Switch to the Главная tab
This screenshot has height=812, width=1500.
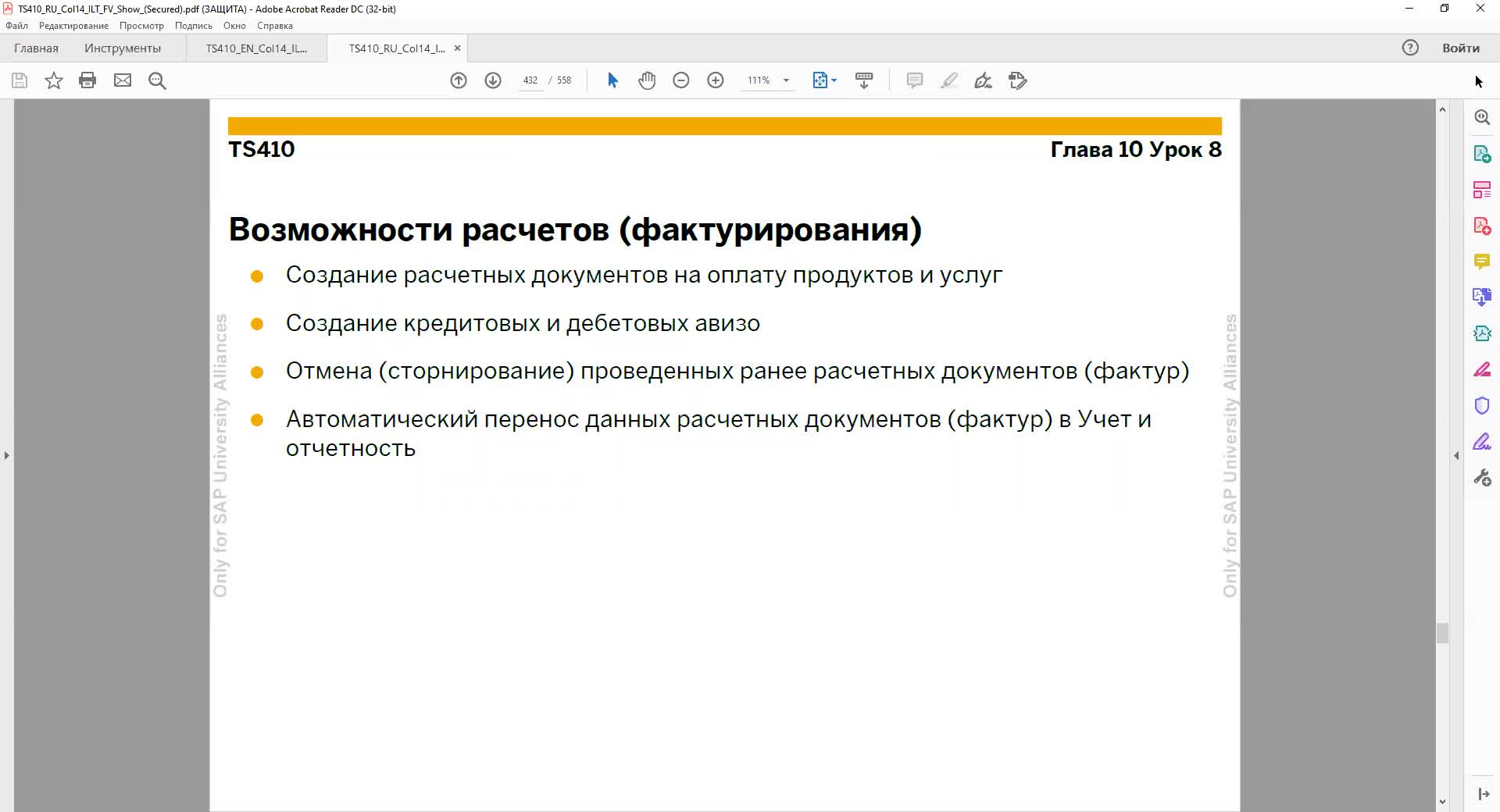pos(36,48)
